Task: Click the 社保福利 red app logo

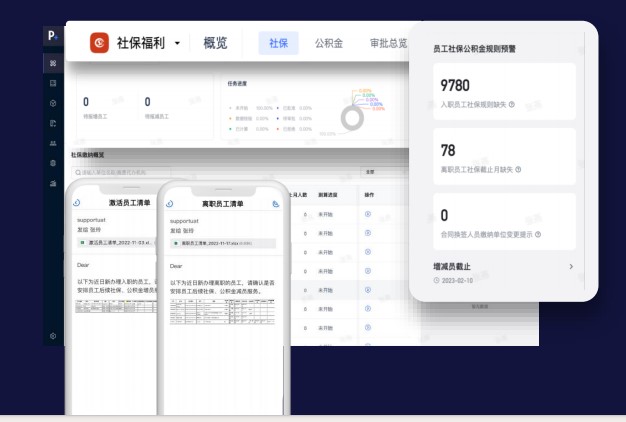Action: pyautogui.click(x=100, y=43)
